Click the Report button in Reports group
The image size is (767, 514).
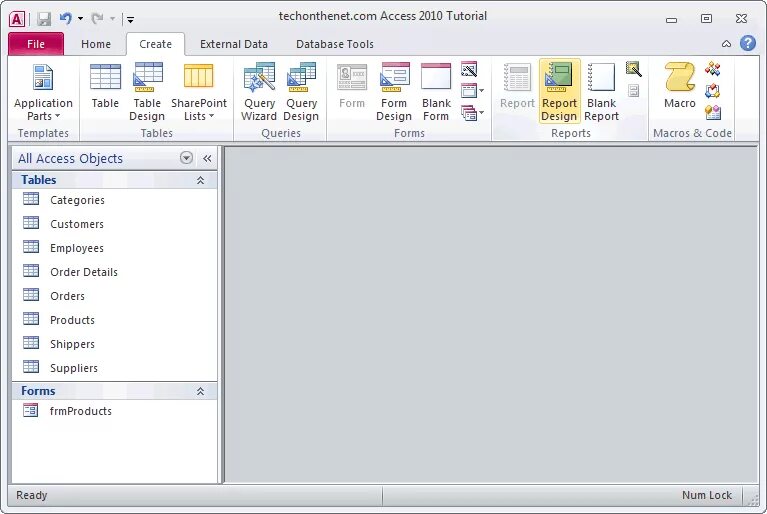pyautogui.click(x=517, y=86)
